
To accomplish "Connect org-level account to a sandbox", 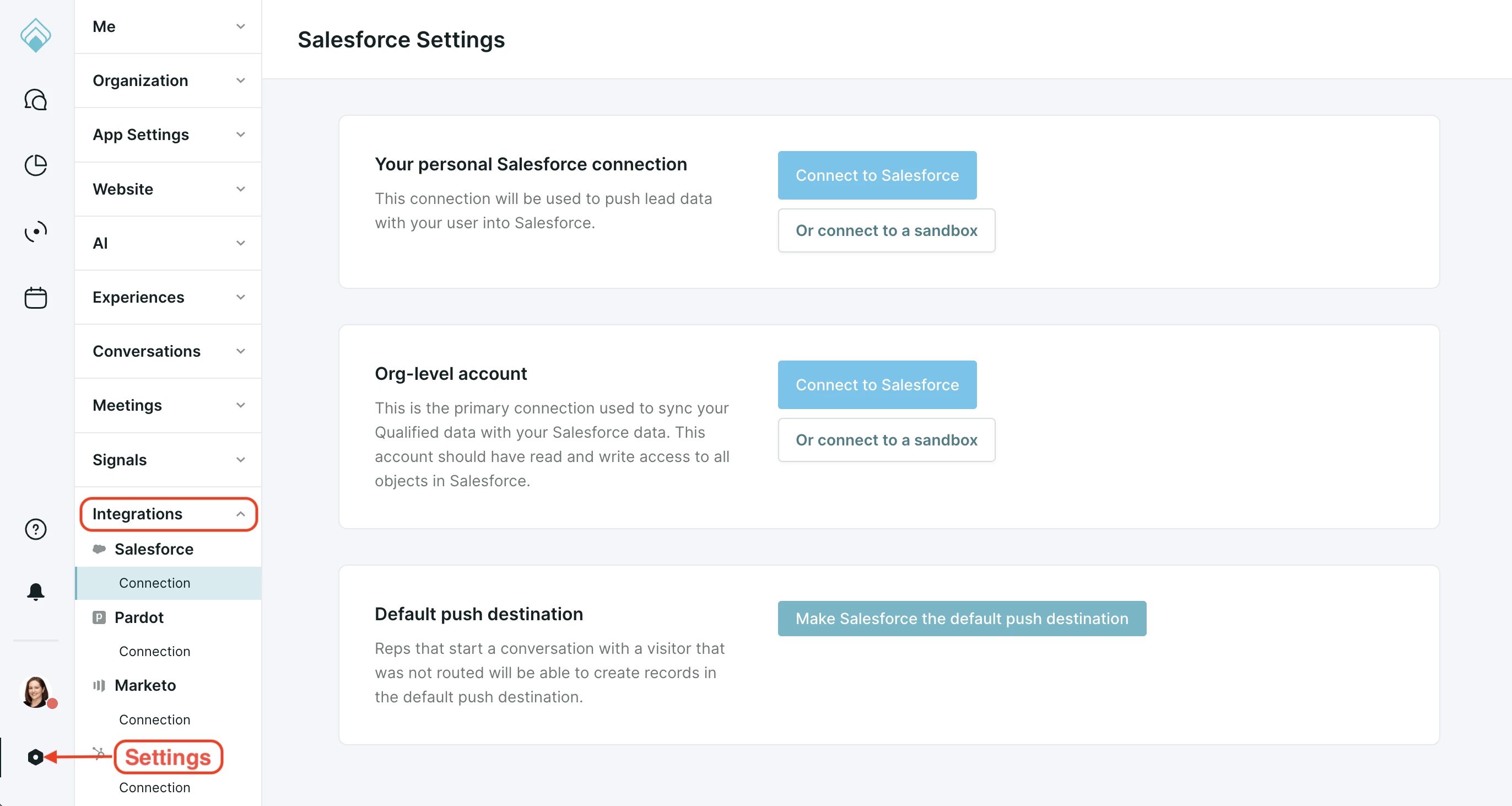I will pos(885,440).
